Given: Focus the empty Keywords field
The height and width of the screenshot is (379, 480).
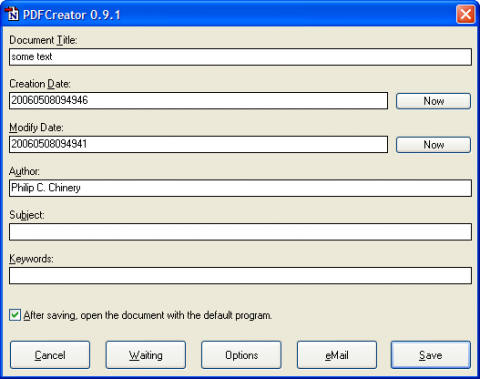Looking at the screenshot, I should (x=240, y=275).
